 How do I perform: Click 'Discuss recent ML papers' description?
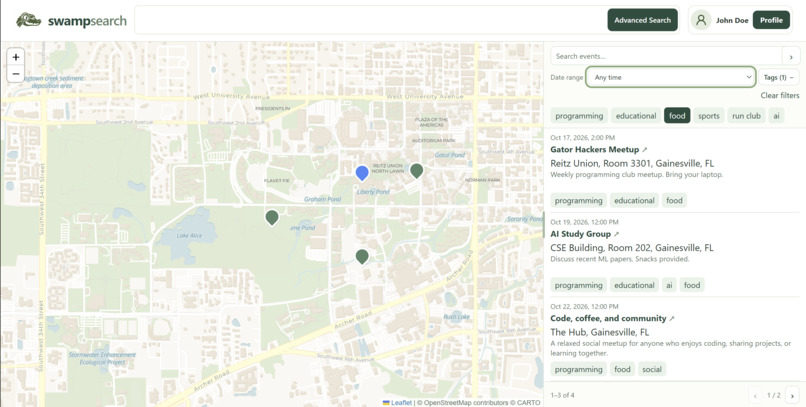click(619, 259)
